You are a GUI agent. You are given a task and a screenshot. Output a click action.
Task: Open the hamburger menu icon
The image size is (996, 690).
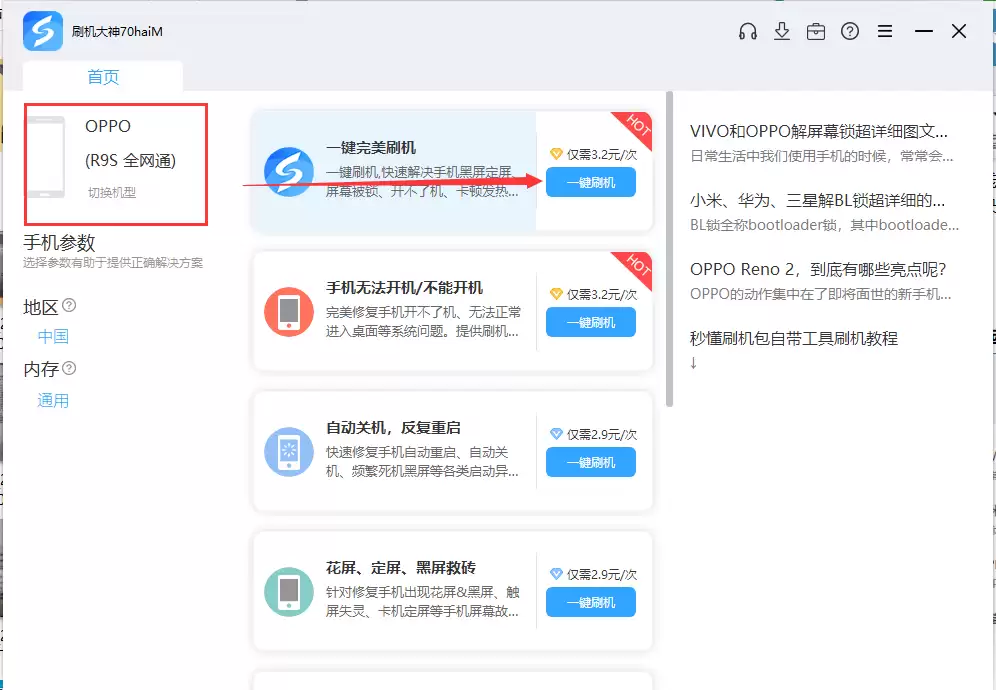[885, 31]
